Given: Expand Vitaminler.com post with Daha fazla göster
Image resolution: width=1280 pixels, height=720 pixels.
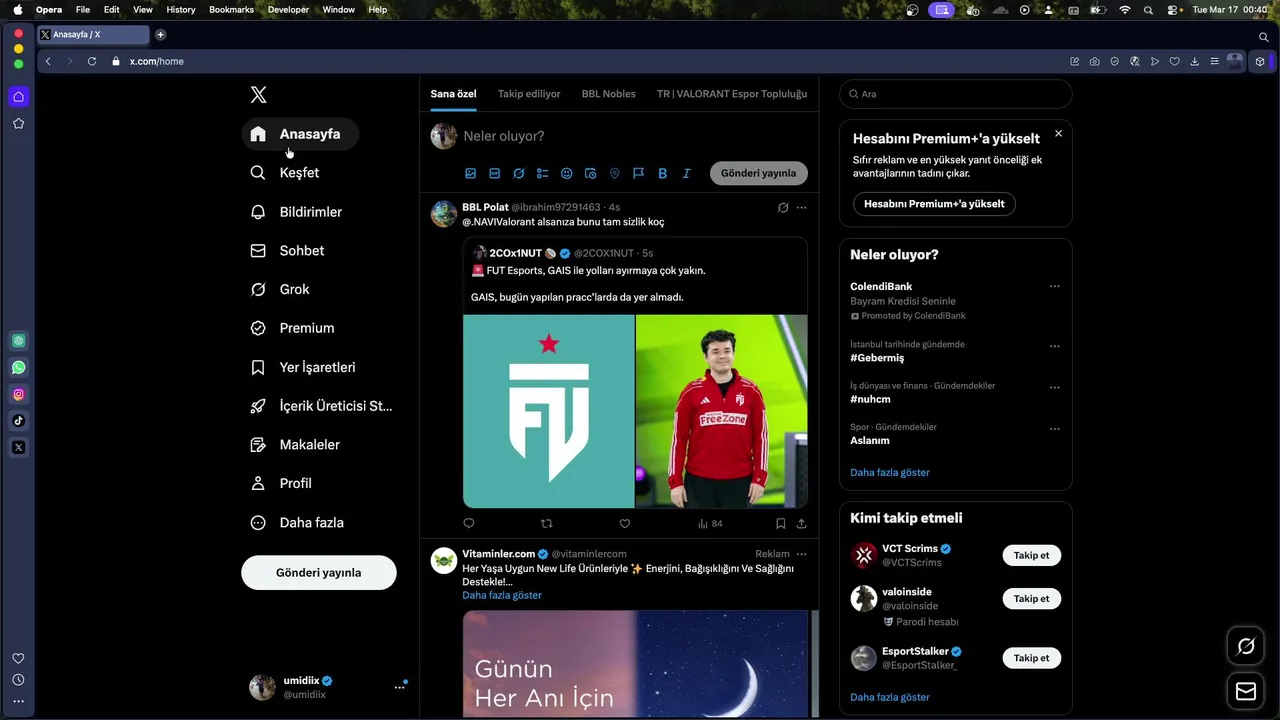Looking at the screenshot, I should (x=502, y=595).
